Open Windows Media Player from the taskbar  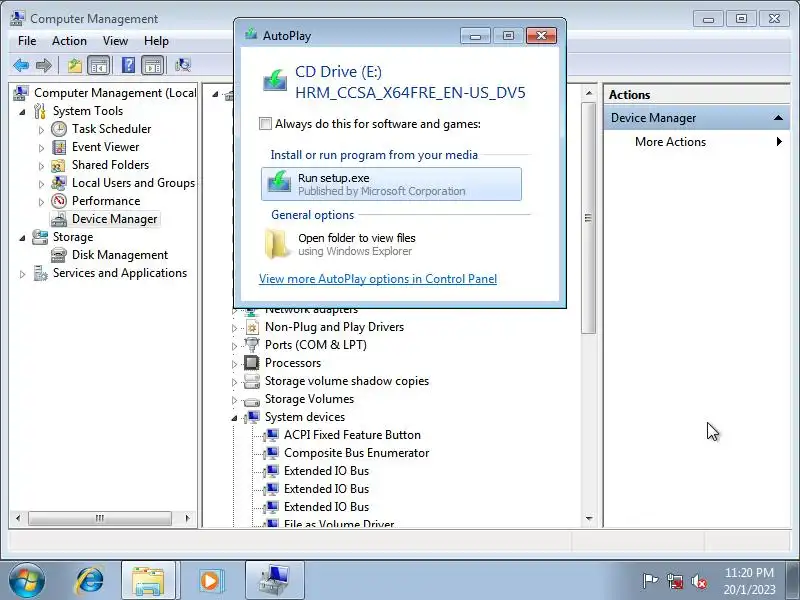(210, 580)
